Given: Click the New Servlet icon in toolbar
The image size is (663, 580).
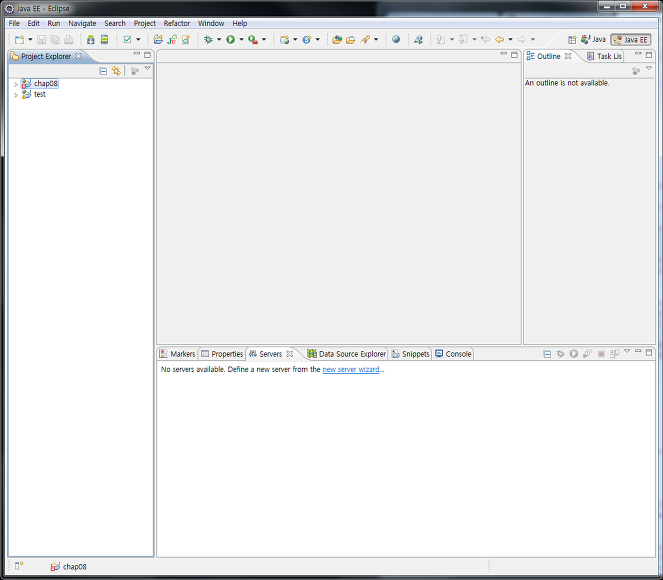Looking at the screenshot, I should (307, 40).
